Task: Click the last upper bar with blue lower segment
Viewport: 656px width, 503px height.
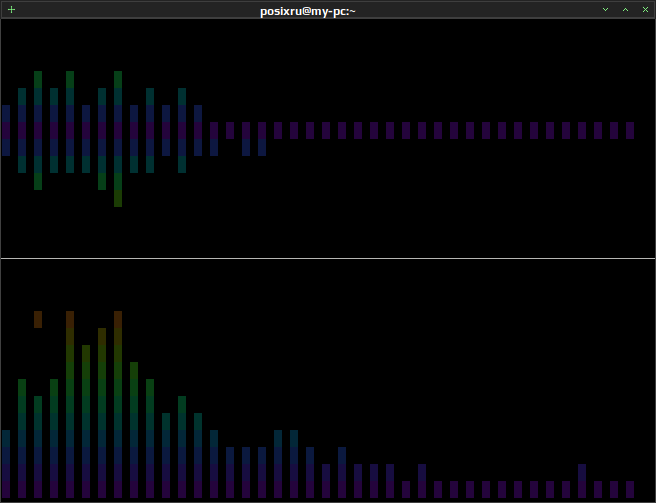Action: click(x=262, y=139)
